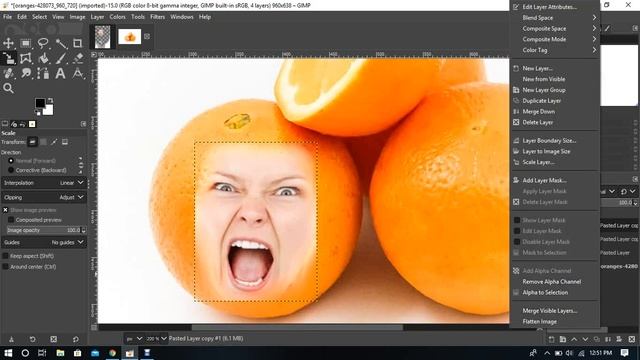
Task: Switch to the first image thumbnail tab
Action: click(102, 37)
